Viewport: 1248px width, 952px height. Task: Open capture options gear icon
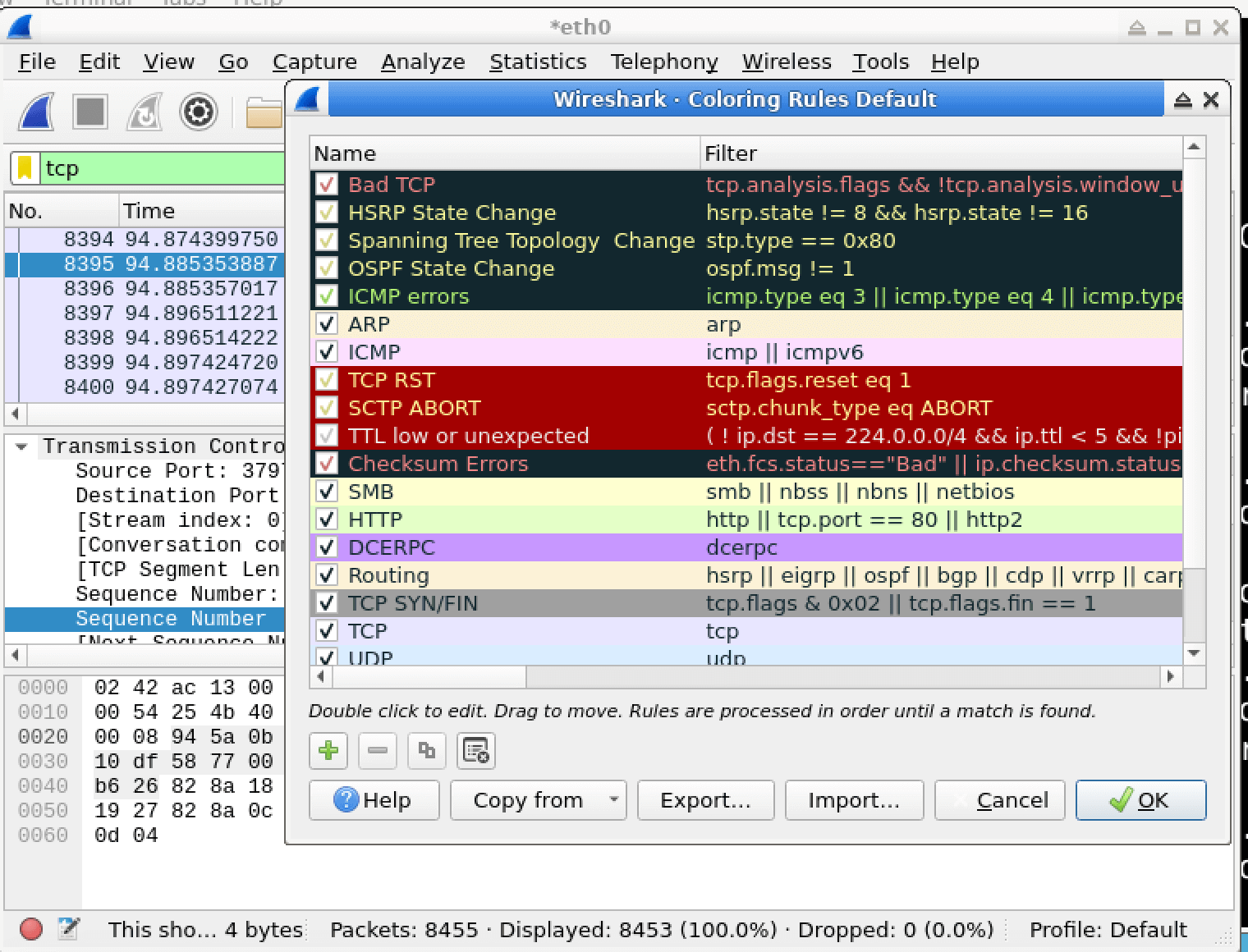tap(198, 112)
